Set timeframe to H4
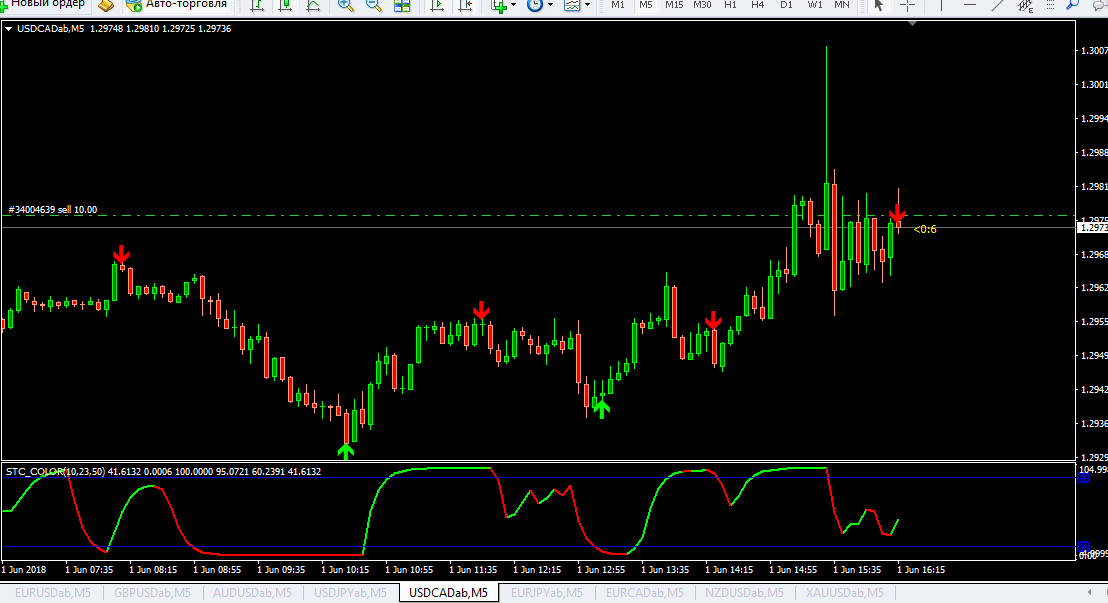This screenshot has height=603, width=1108. (758, 5)
